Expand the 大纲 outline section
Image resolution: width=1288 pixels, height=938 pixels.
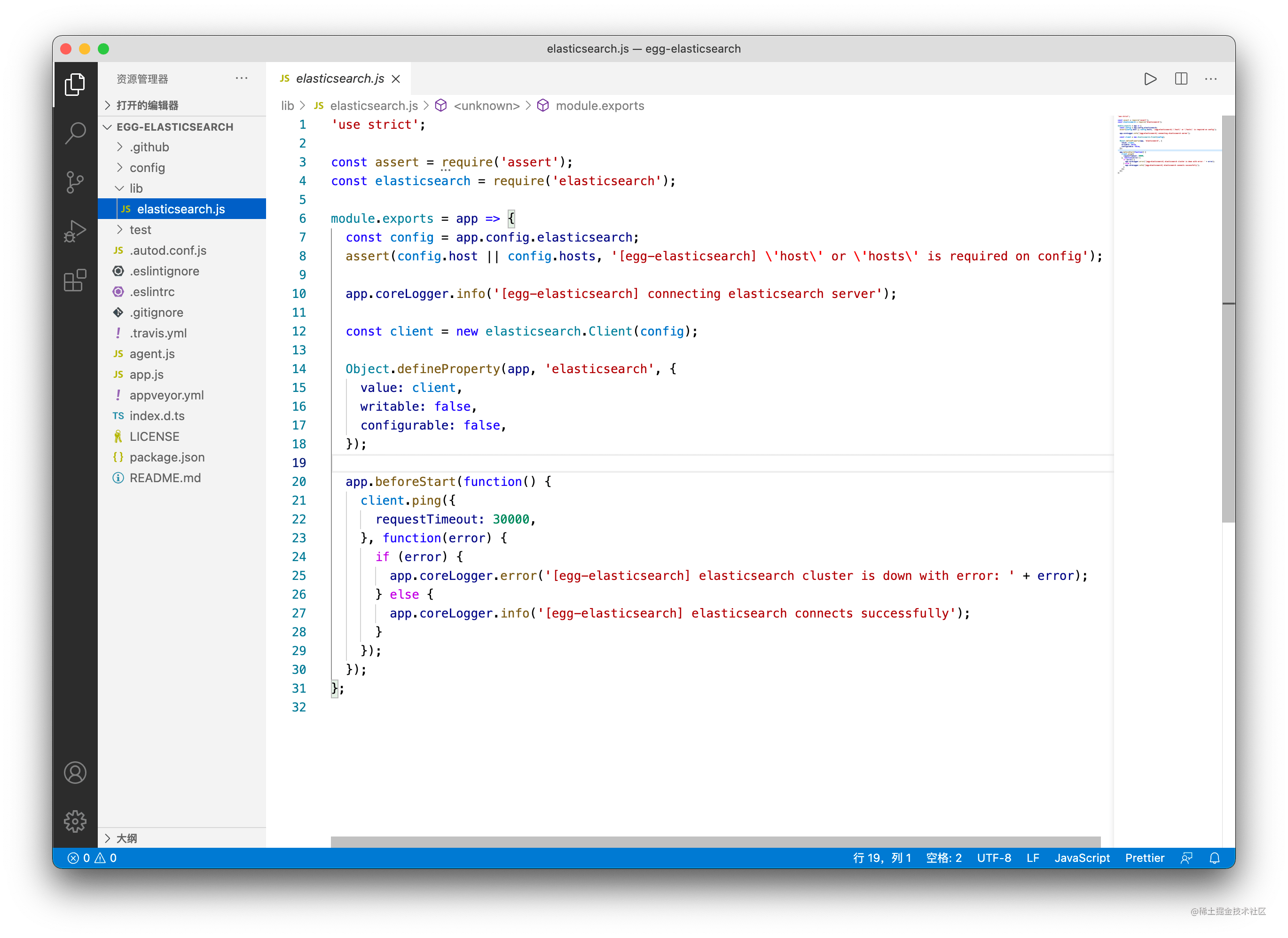point(126,838)
